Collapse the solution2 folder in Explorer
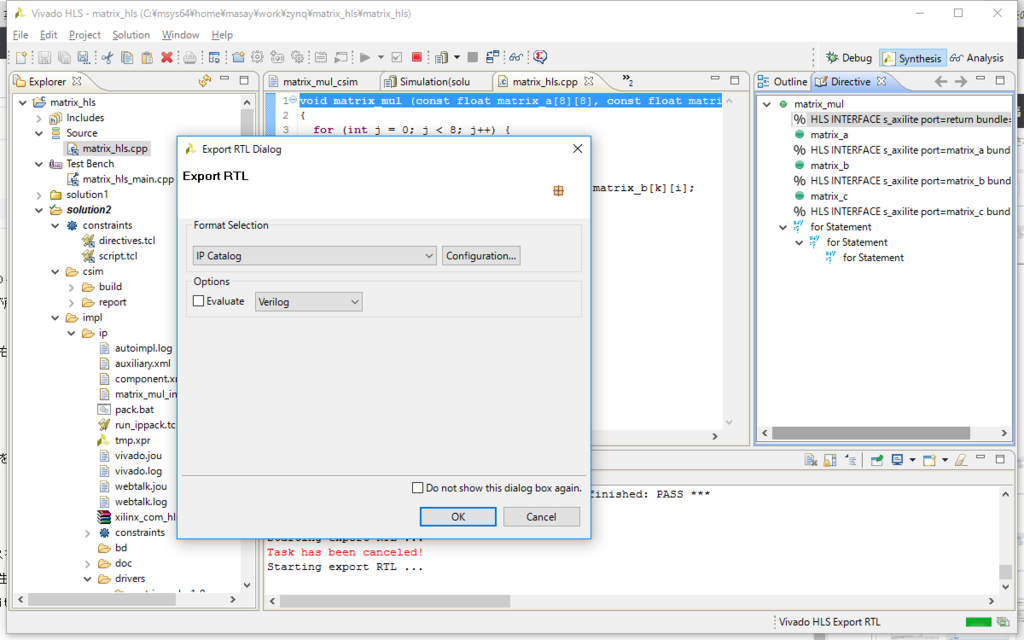 39,210
